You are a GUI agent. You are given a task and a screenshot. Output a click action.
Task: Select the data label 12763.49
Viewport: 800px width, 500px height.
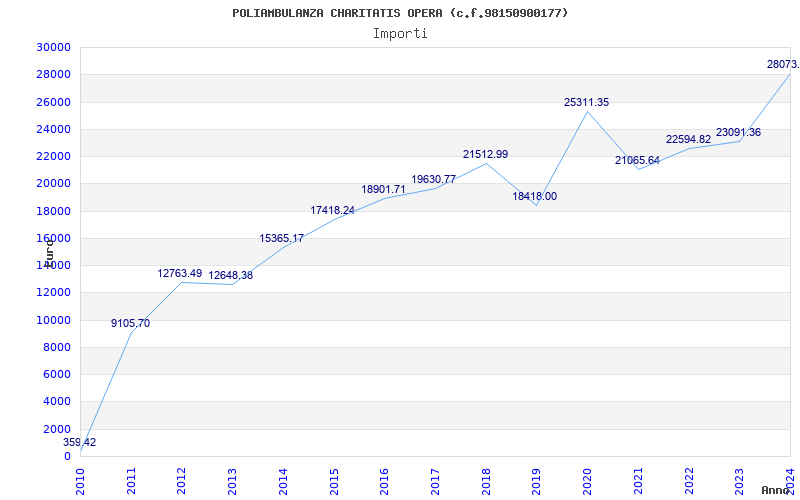point(180,273)
